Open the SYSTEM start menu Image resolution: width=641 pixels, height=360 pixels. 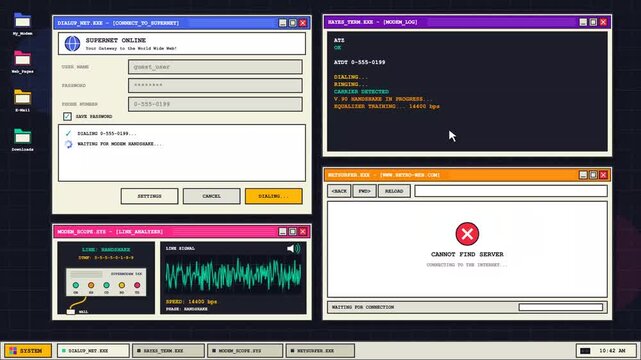click(x=28, y=351)
